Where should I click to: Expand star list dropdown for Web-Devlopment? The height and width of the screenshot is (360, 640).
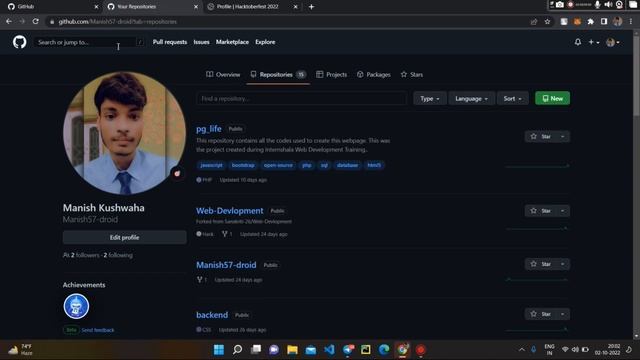[563, 211]
